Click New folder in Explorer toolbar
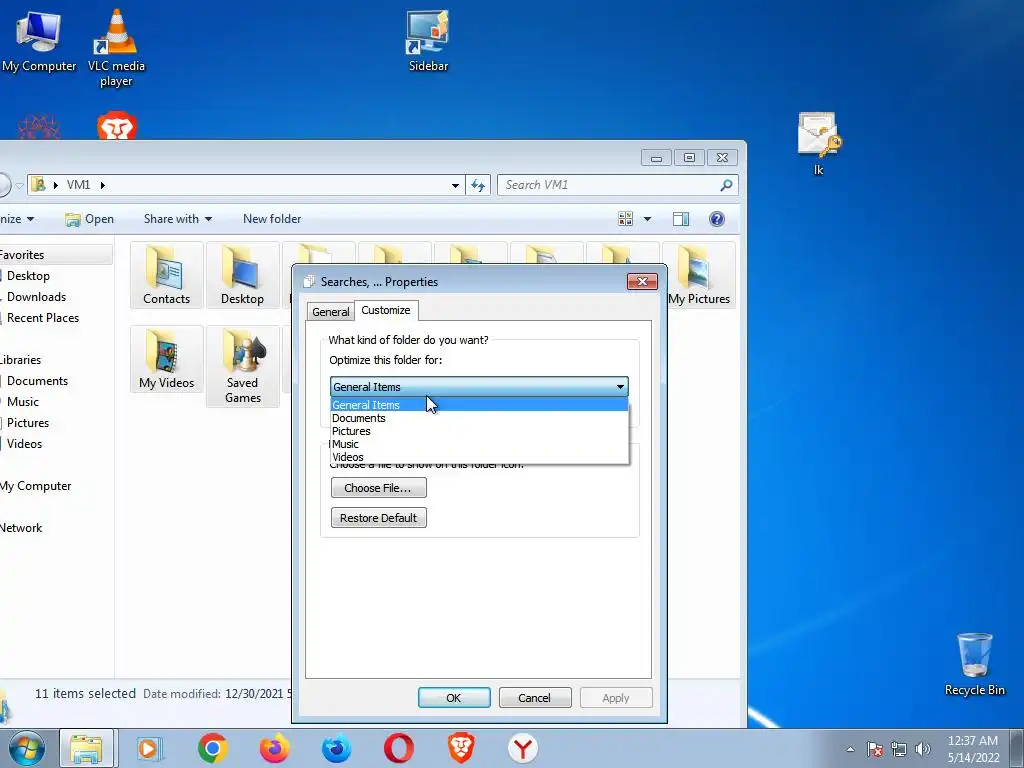 click(272, 219)
